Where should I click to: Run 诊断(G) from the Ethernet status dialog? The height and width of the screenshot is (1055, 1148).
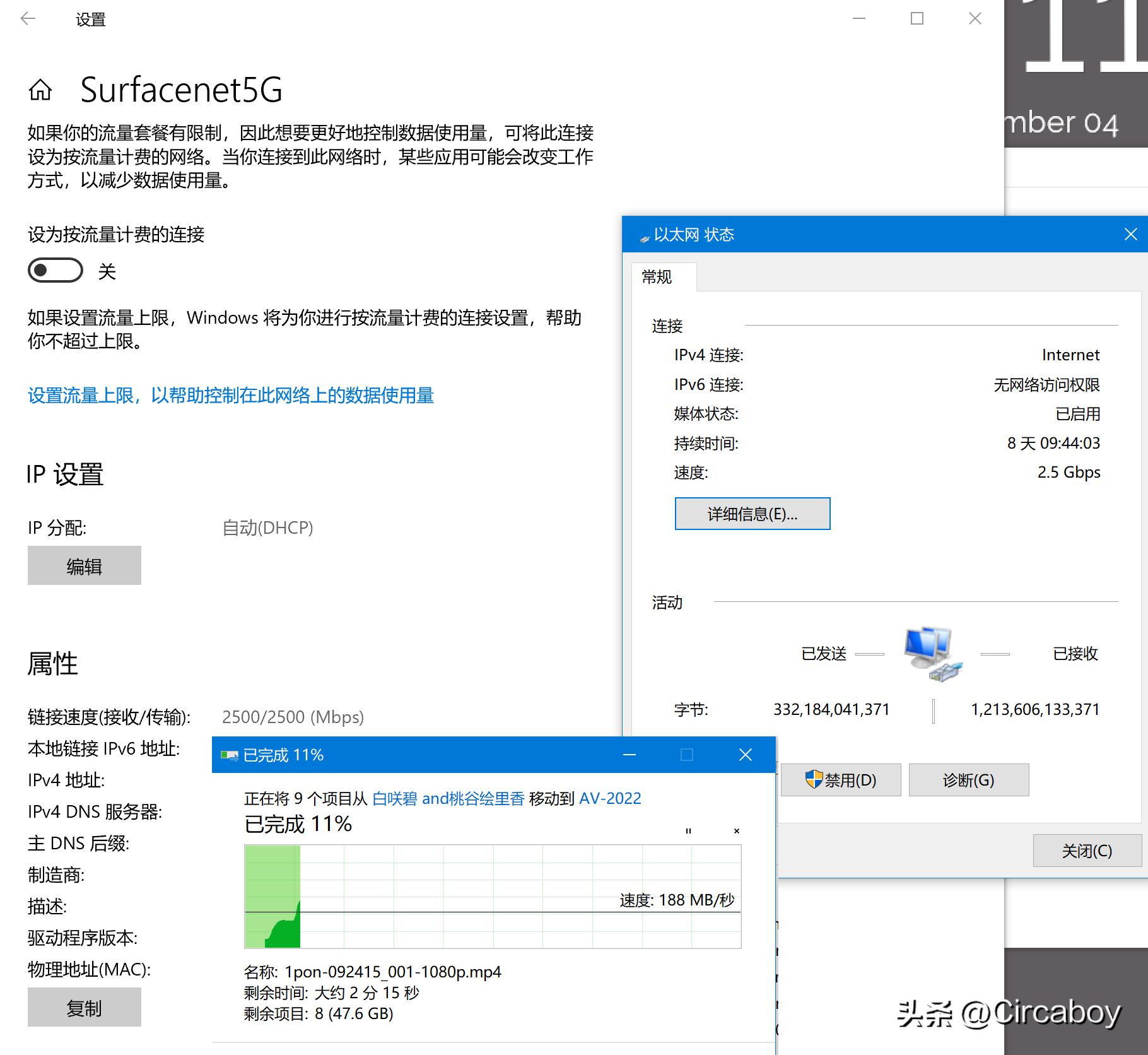point(968,779)
